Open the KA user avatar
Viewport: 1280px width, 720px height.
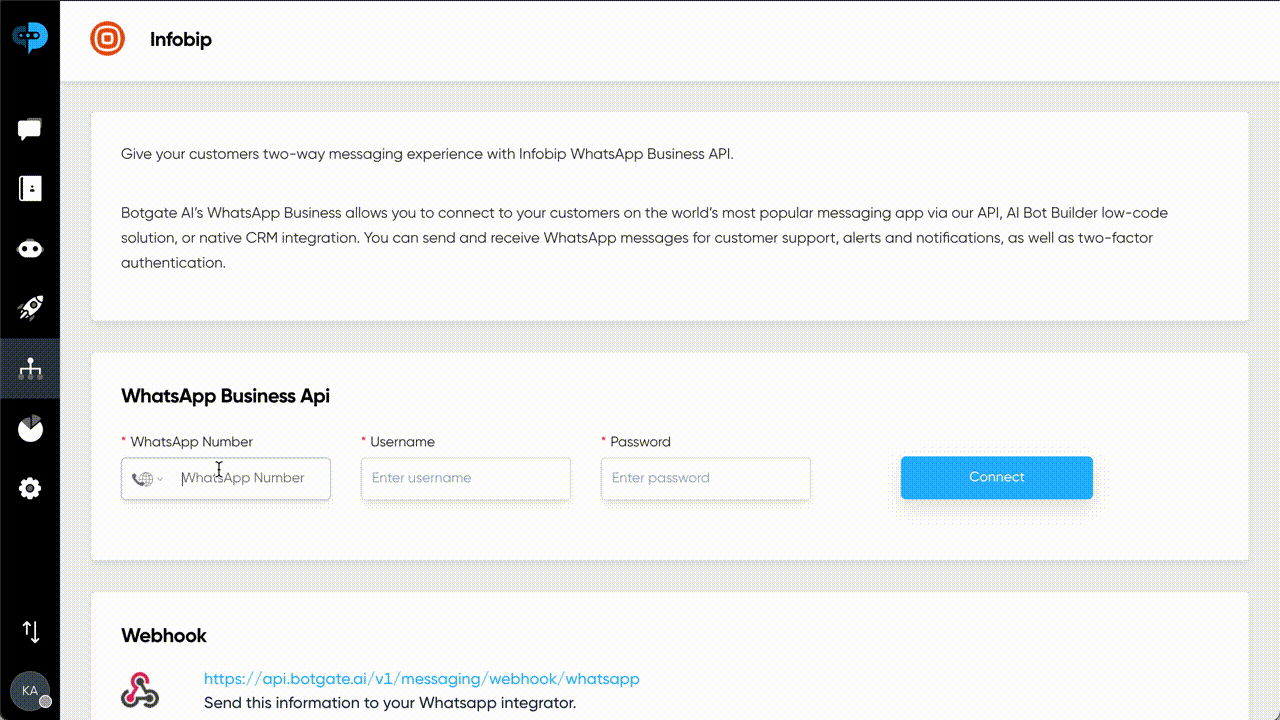coord(30,691)
